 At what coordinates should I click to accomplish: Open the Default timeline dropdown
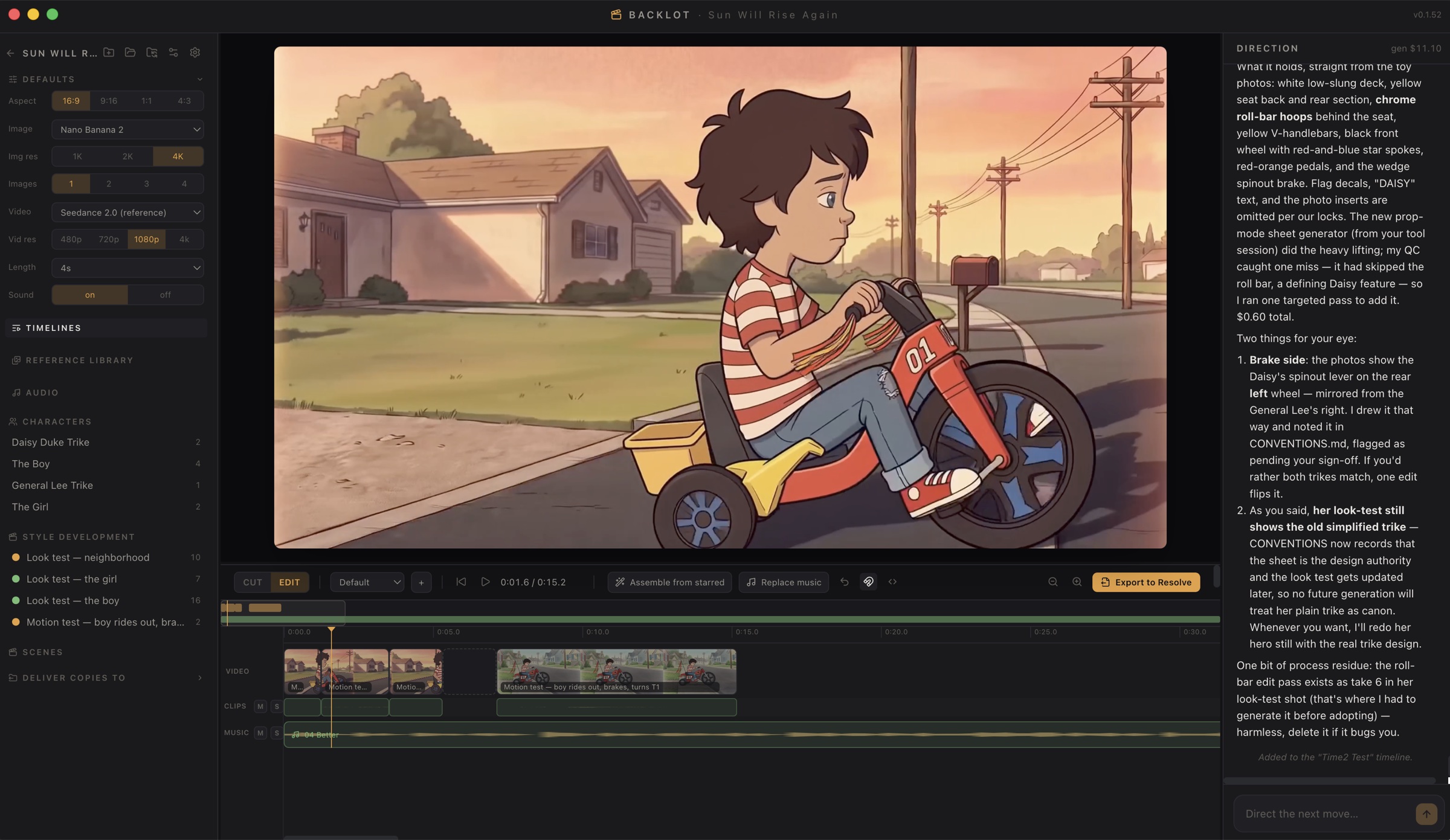(x=367, y=582)
